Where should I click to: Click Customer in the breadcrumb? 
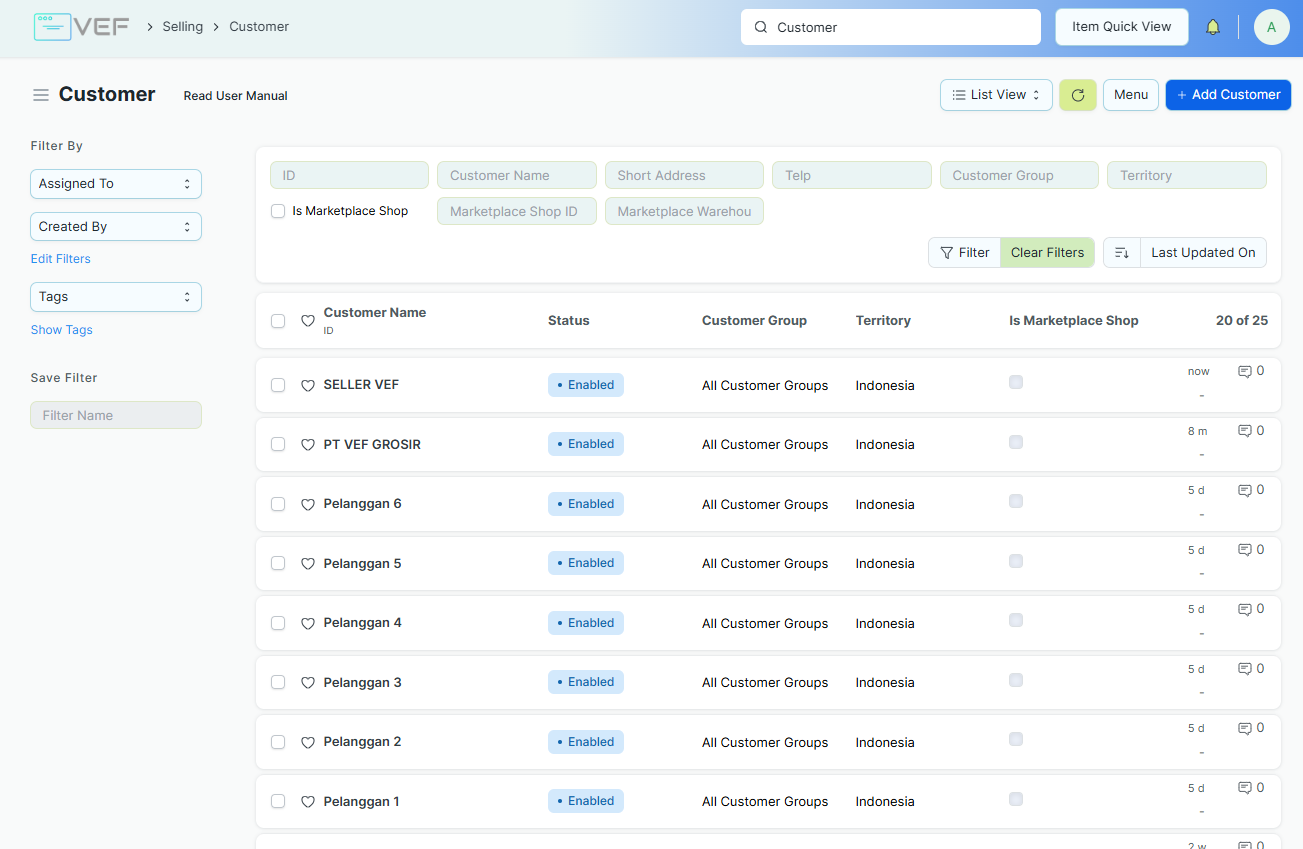tap(259, 27)
